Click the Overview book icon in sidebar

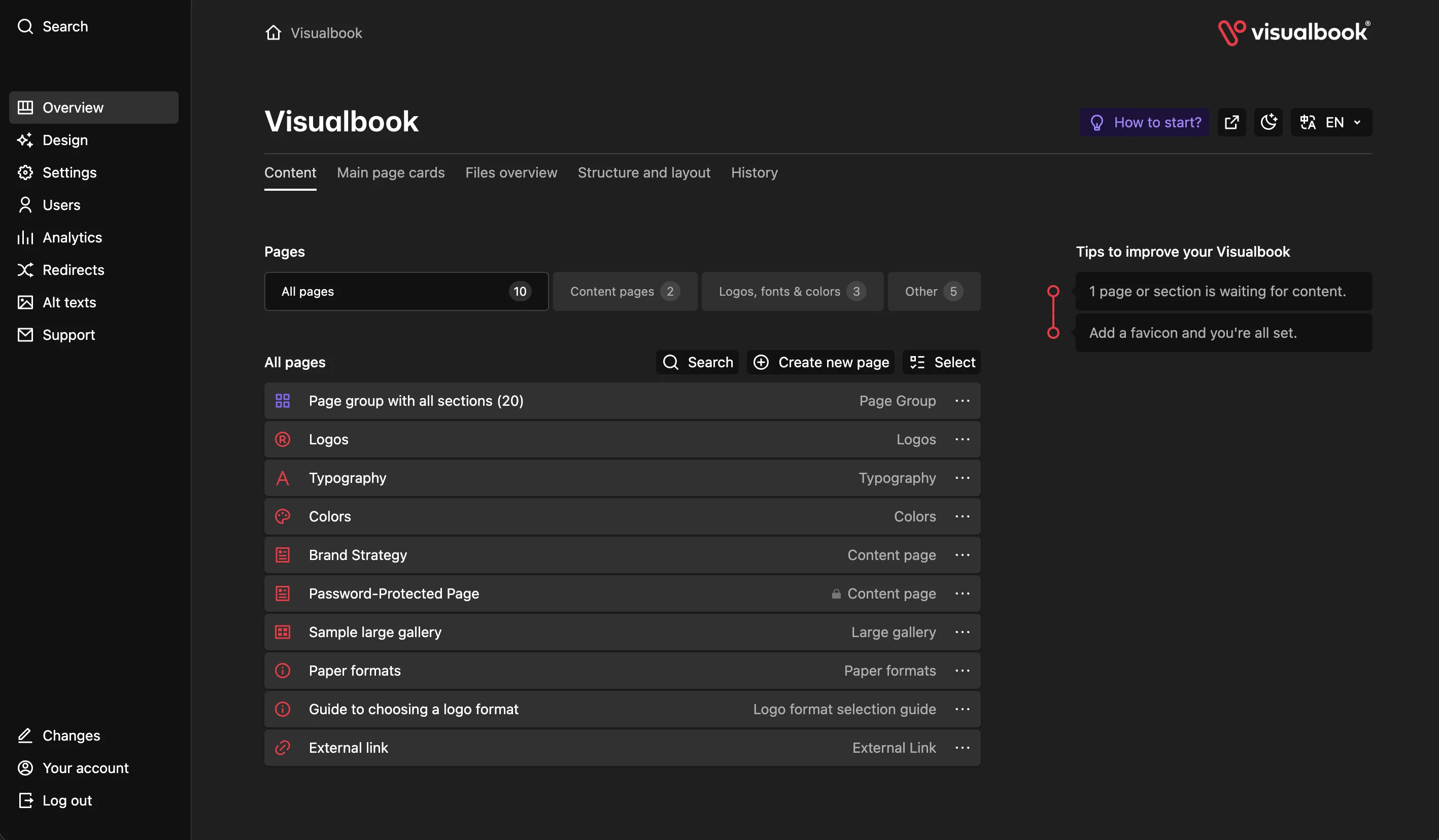pyautogui.click(x=25, y=108)
